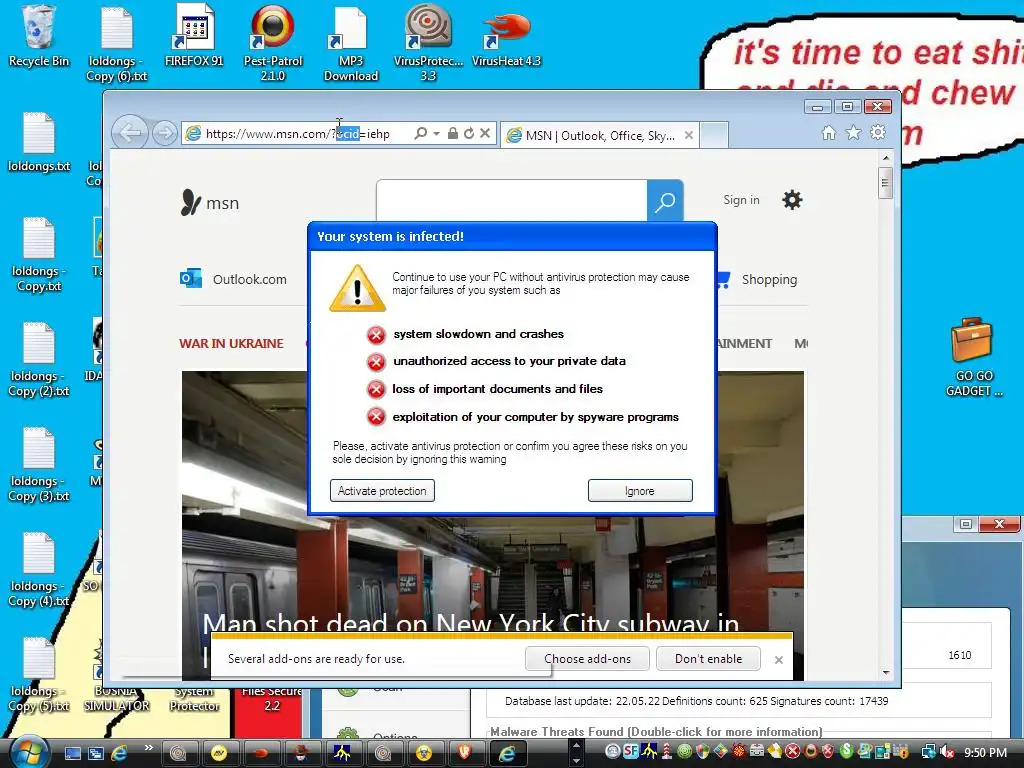Click Activate protection in infection dialog
The image size is (1024, 768).
[x=382, y=490]
